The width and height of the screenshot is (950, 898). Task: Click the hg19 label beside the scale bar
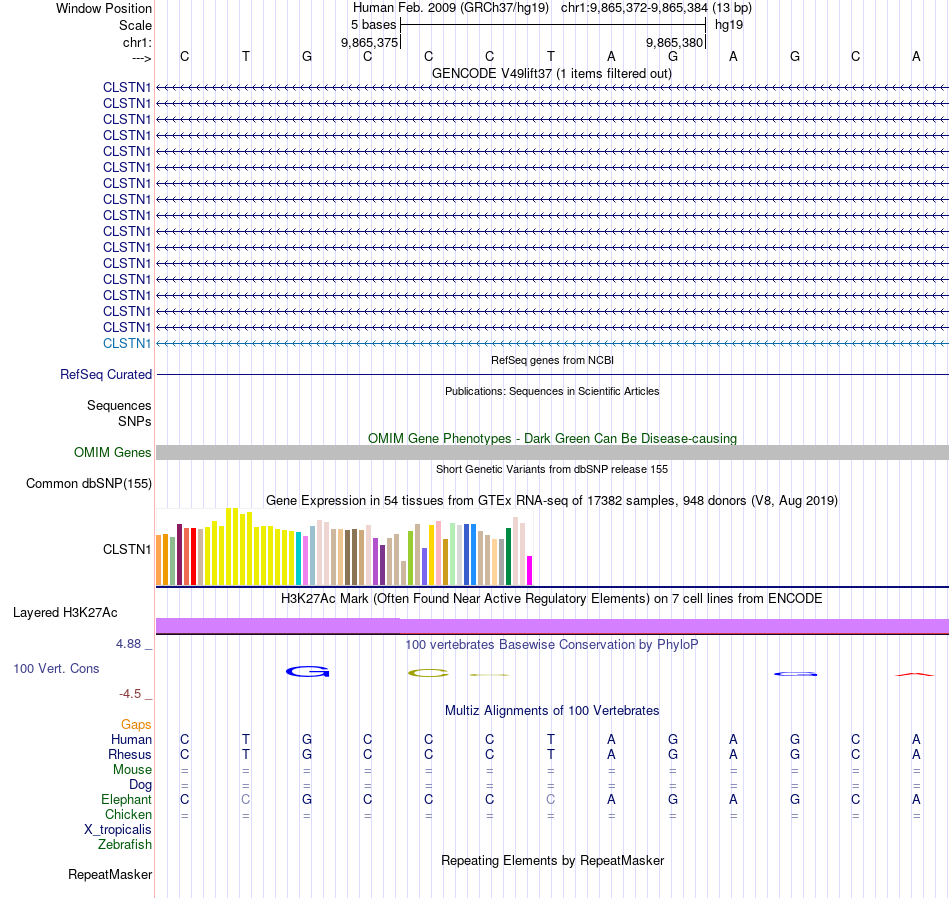(729, 25)
